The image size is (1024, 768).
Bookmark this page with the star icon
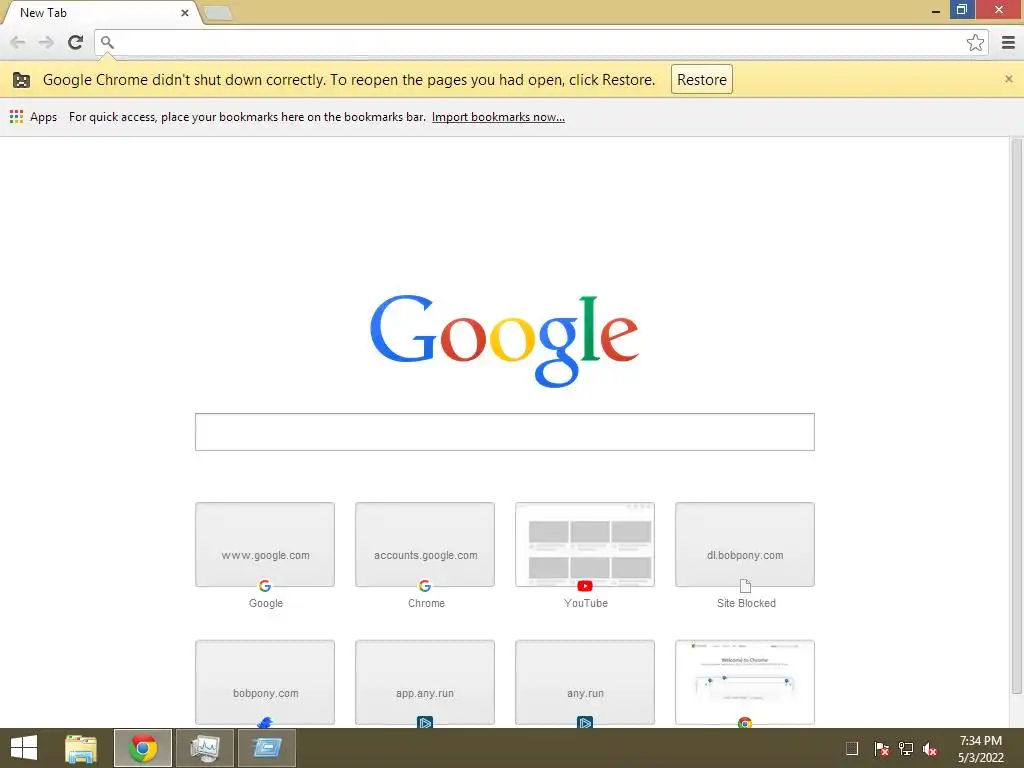click(975, 42)
